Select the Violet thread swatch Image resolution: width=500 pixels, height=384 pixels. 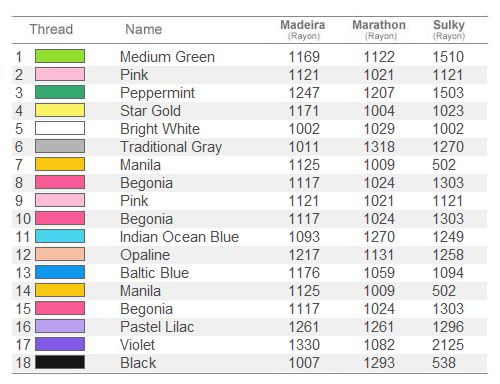point(60,344)
